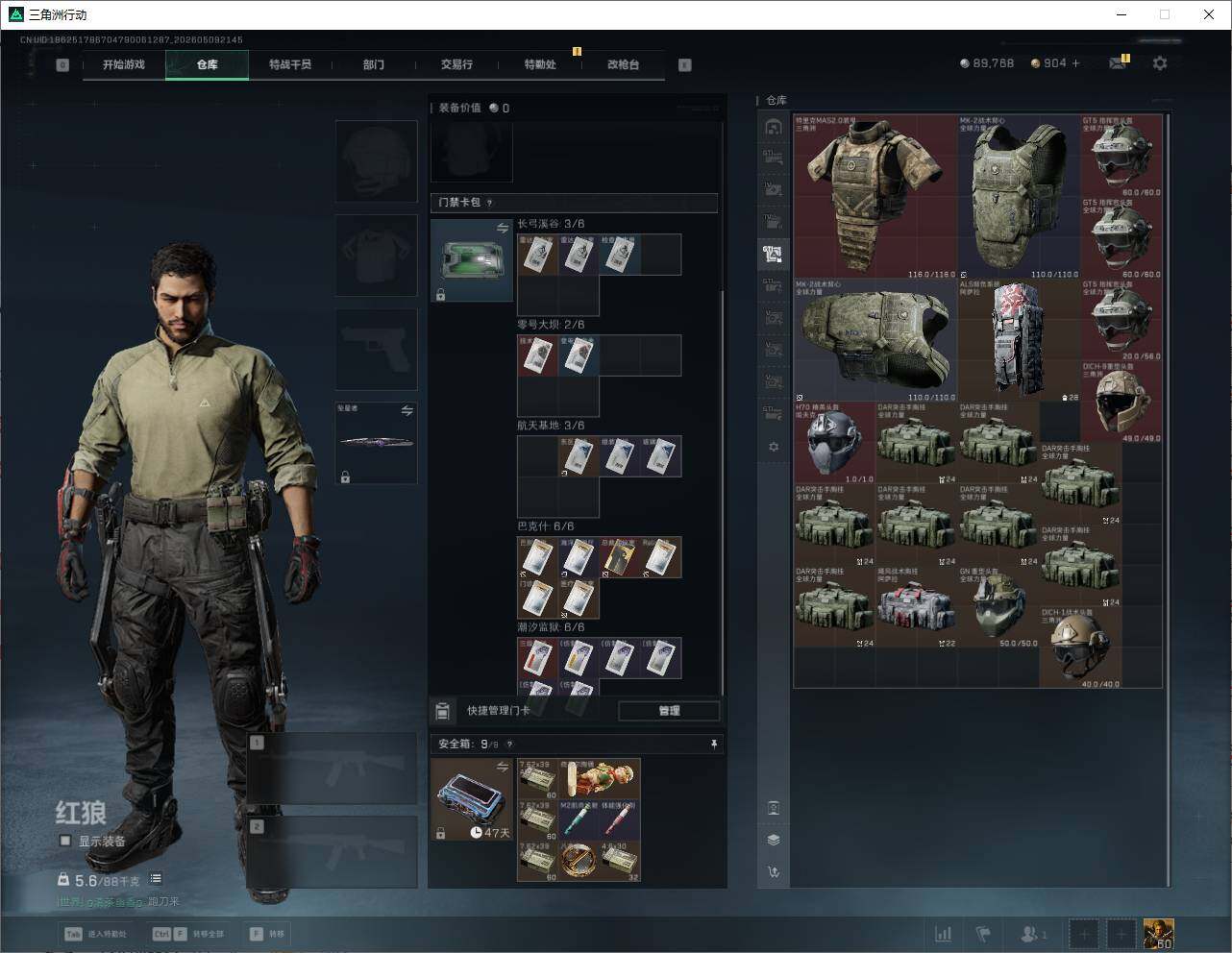The width and height of the screenshot is (1232, 953).
Task: Select the GT5 helmet with 20.0/56.0 durability
Action: (x=1121, y=320)
